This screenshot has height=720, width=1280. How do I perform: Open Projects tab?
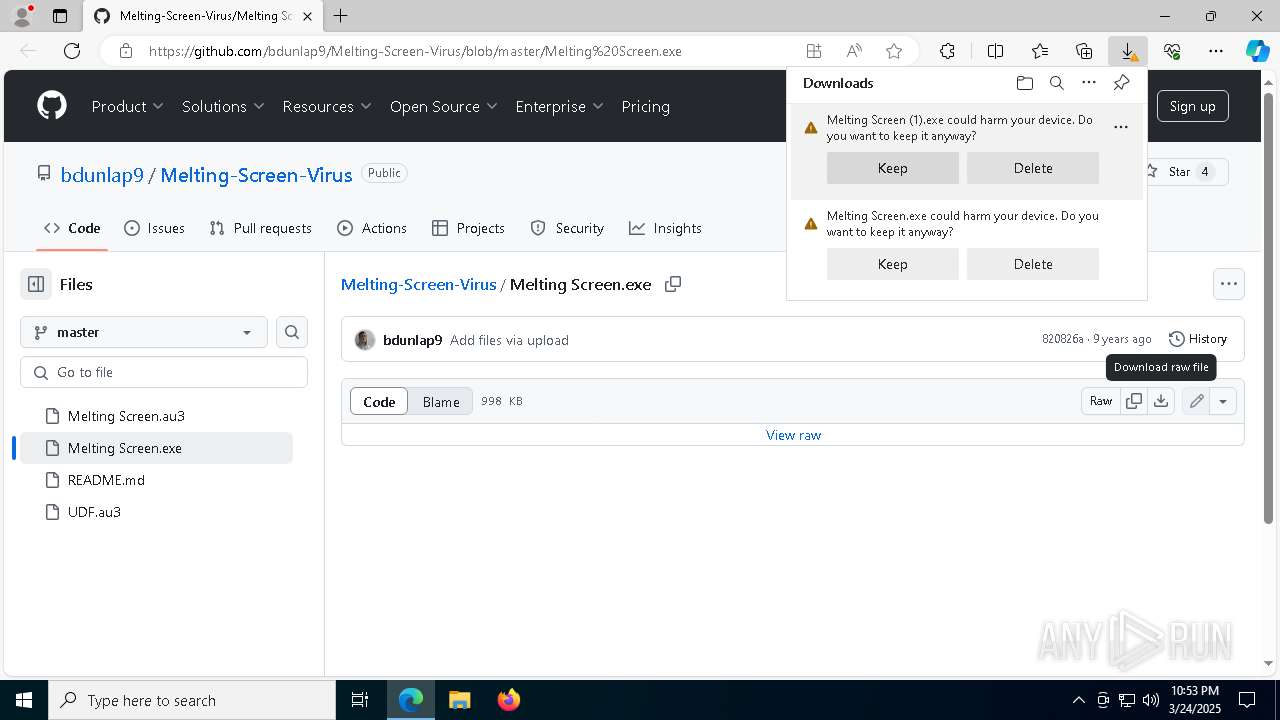pyautogui.click(x=468, y=228)
